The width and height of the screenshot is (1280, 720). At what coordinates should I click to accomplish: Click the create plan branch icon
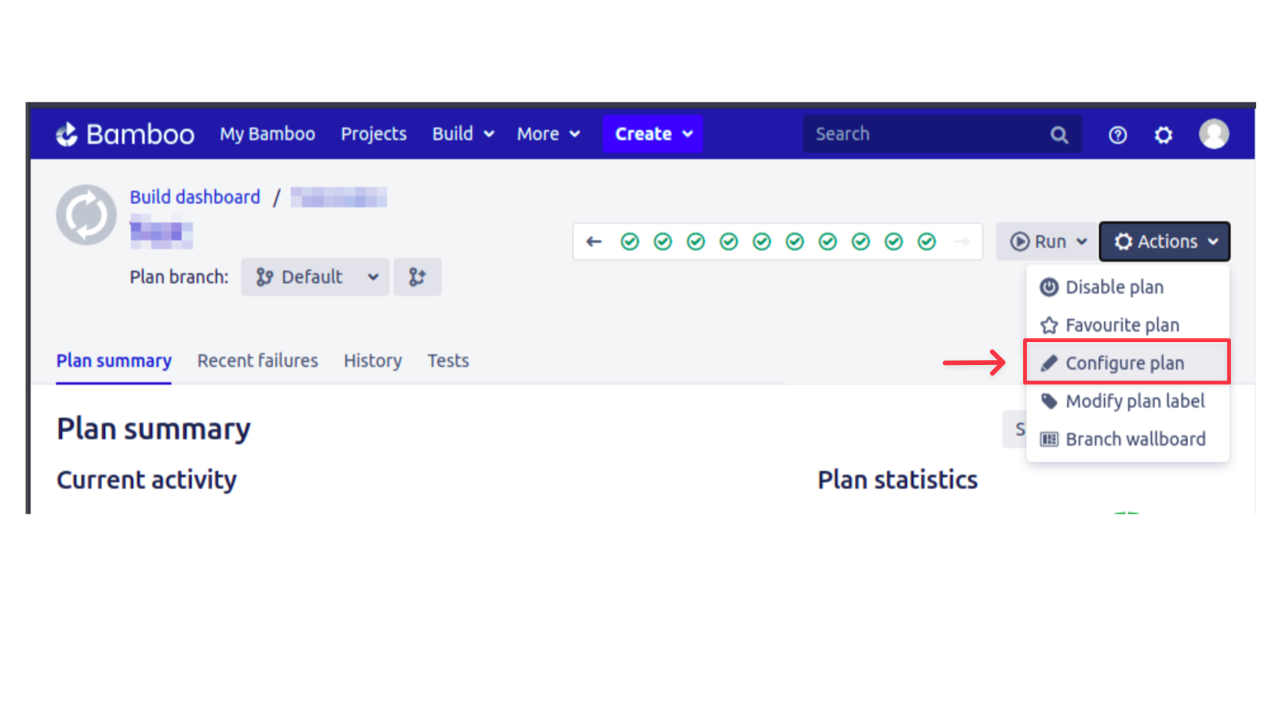(417, 277)
